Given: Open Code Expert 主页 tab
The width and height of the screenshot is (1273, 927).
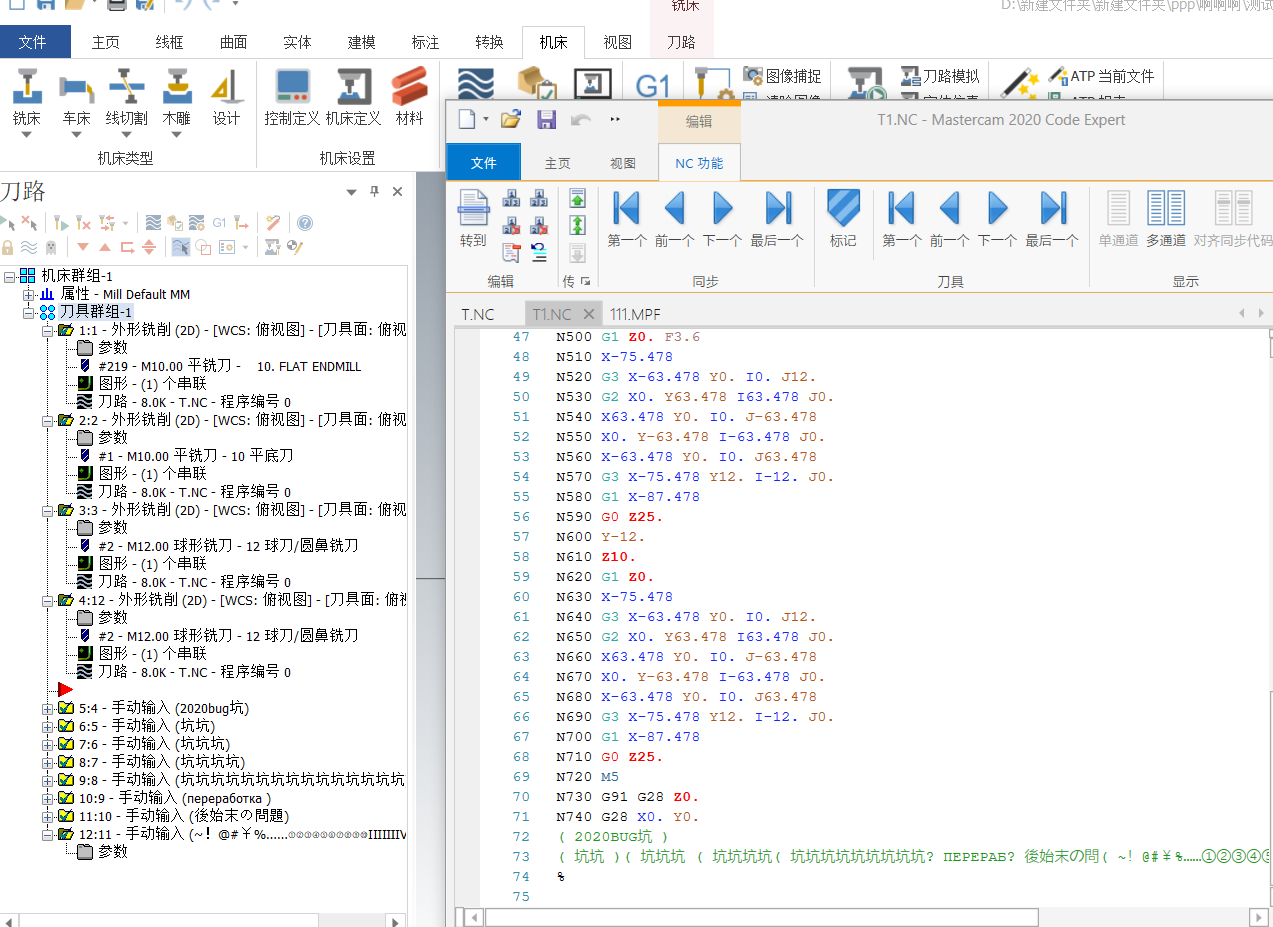Looking at the screenshot, I should (x=558, y=163).
